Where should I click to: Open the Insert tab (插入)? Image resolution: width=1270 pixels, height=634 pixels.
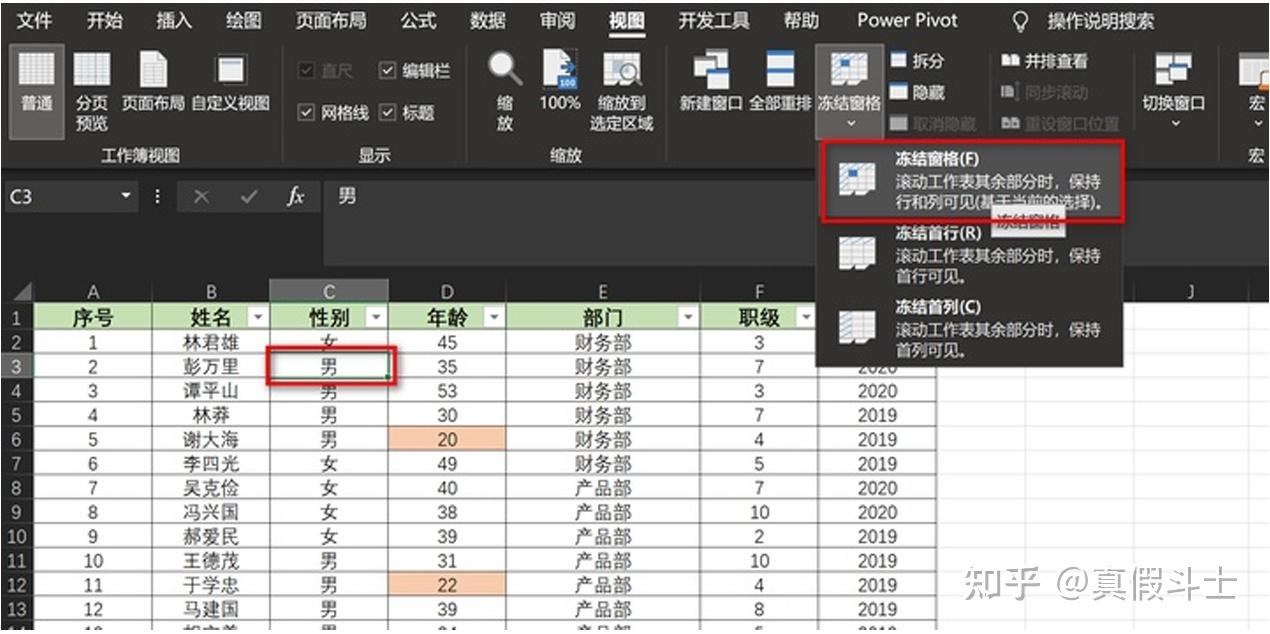pos(174,20)
